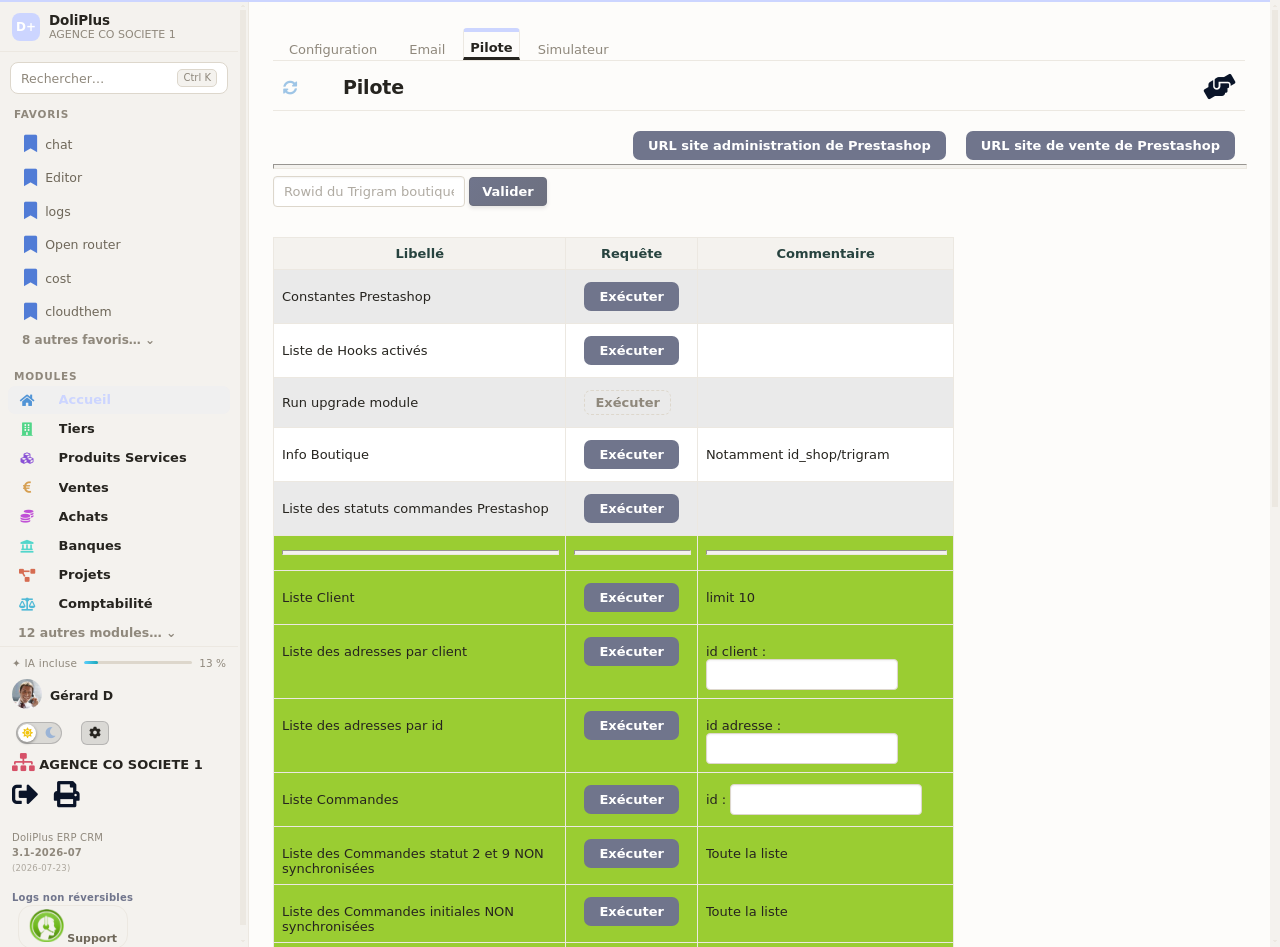Click the Achats coins icon
The width and height of the screenshot is (1280, 947).
coord(27,517)
